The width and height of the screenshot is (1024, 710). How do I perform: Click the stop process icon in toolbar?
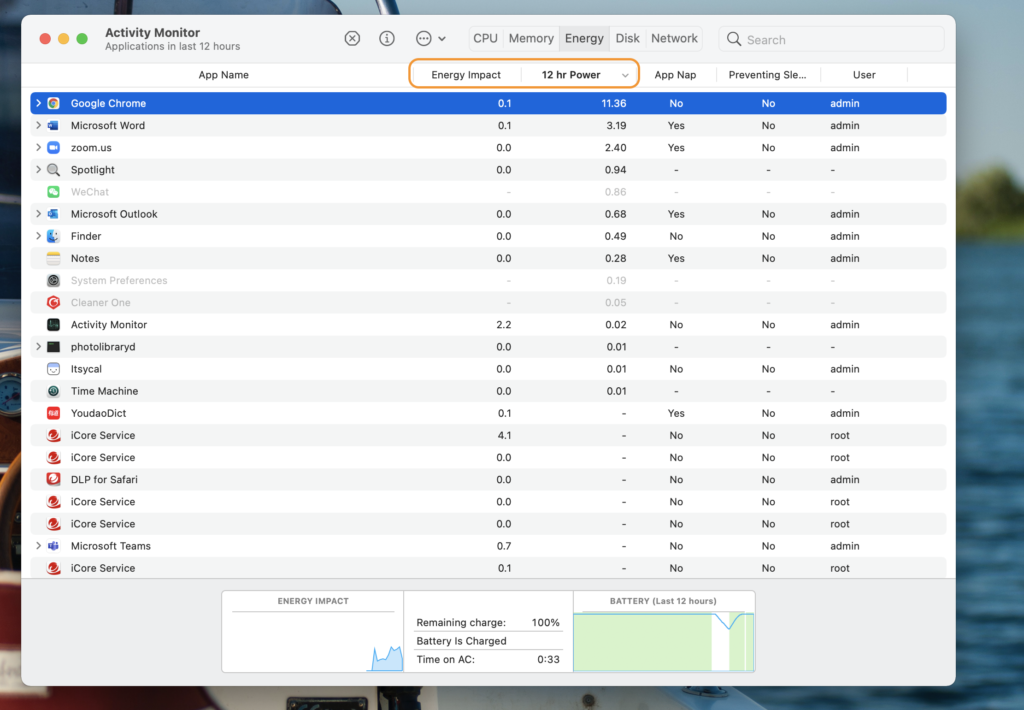point(352,39)
